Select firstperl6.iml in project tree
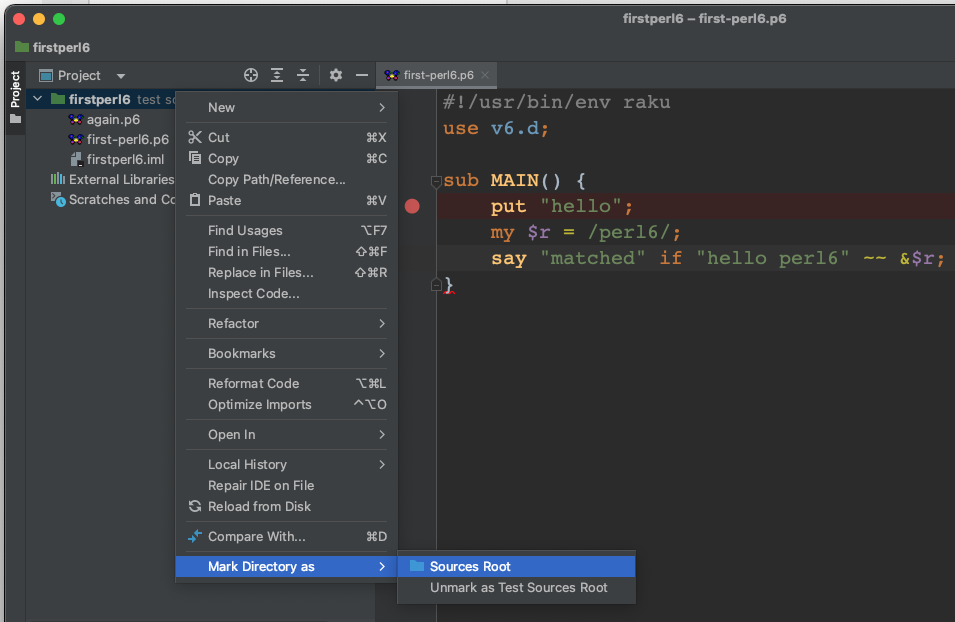 [x=117, y=160]
